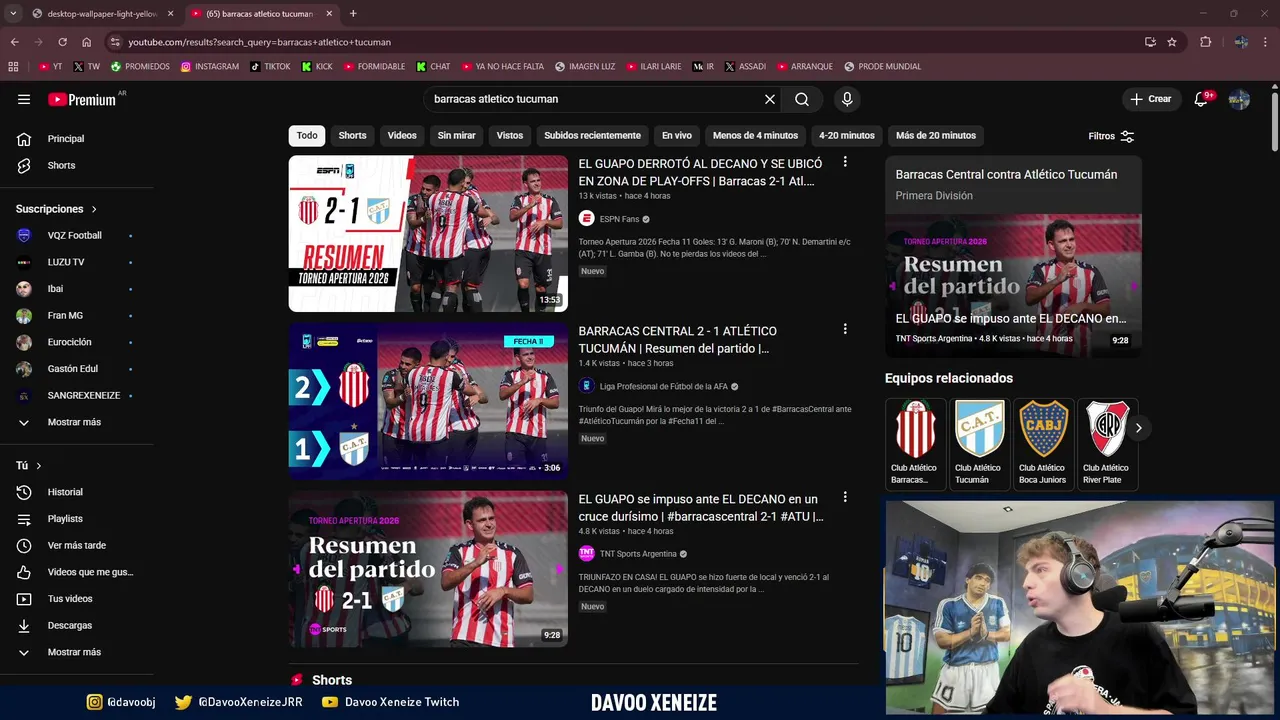Screen dimensions: 1280x720
Task: Open the Liga Profesional FECHA 11 thumbnail
Action: point(428,401)
